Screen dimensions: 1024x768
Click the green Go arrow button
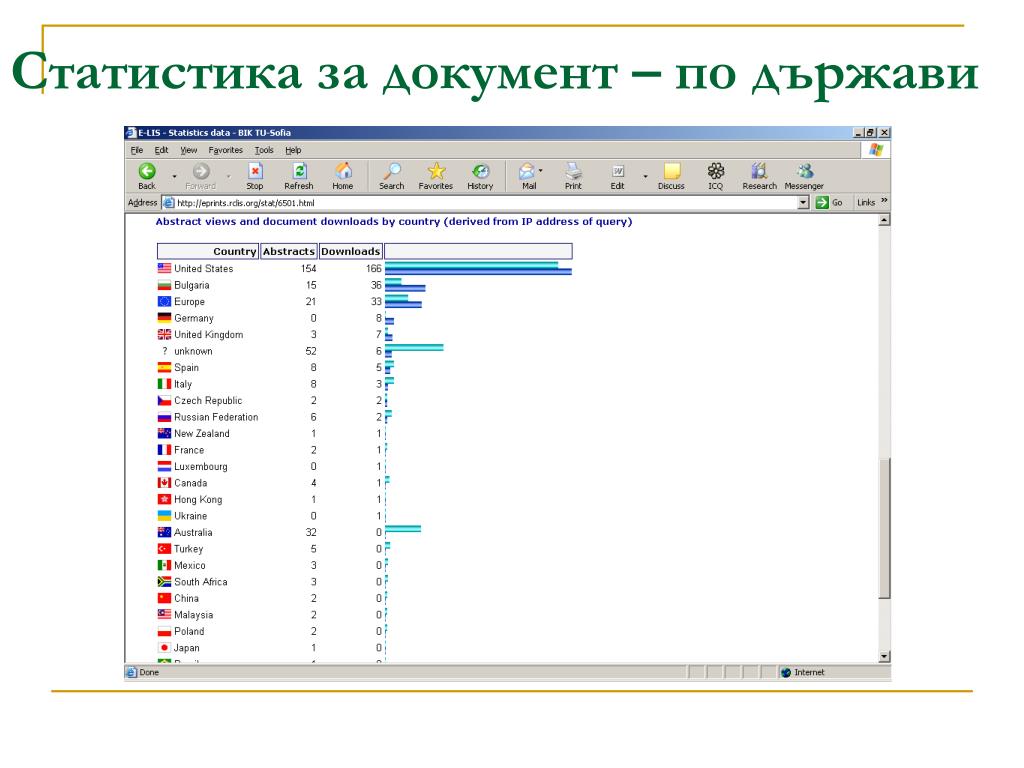pos(822,202)
